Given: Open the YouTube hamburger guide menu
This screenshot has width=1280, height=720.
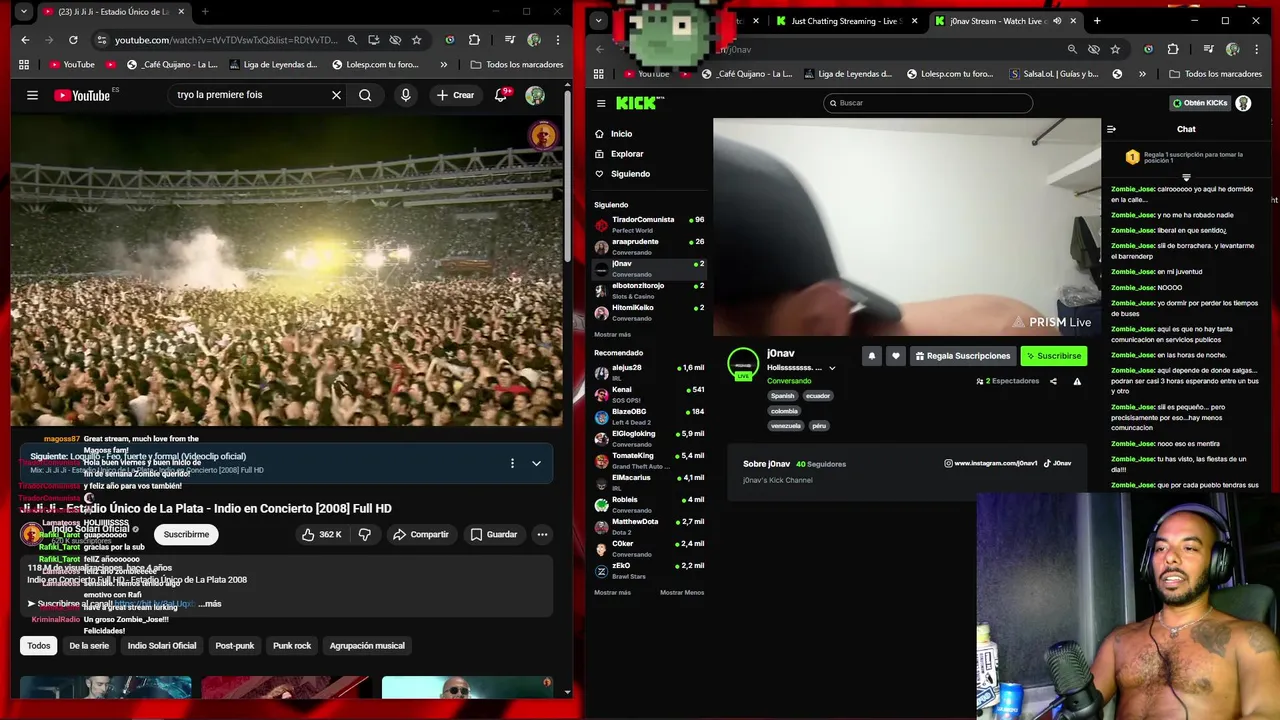Looking at the screenshot, I should pyautogui.click(x=32, y=95).
